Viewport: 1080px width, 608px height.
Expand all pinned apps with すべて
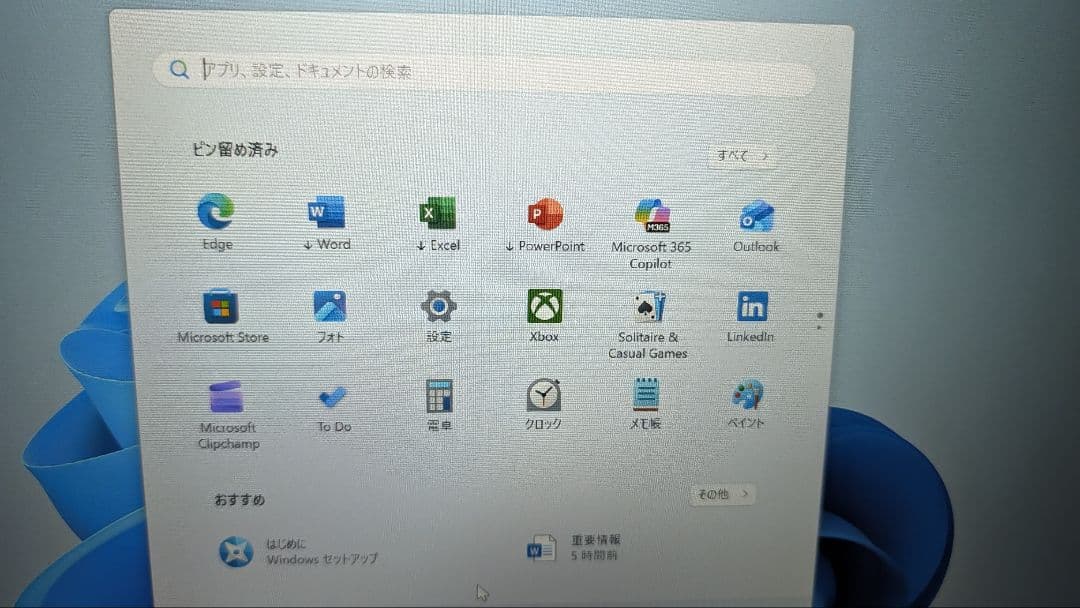[x=743, y=156]
